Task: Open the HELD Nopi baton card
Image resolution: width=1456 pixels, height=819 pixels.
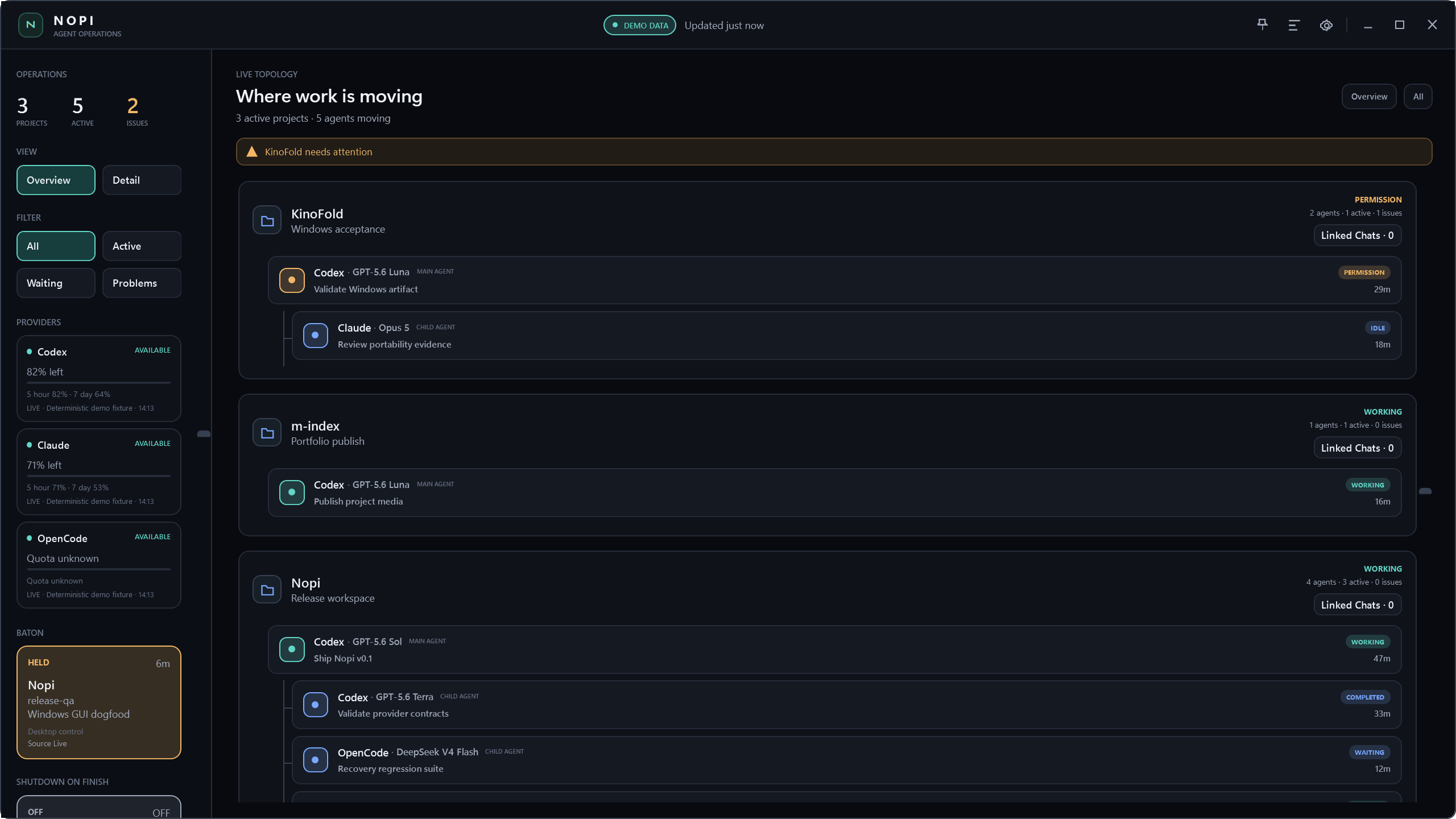Action: point(99,702)
